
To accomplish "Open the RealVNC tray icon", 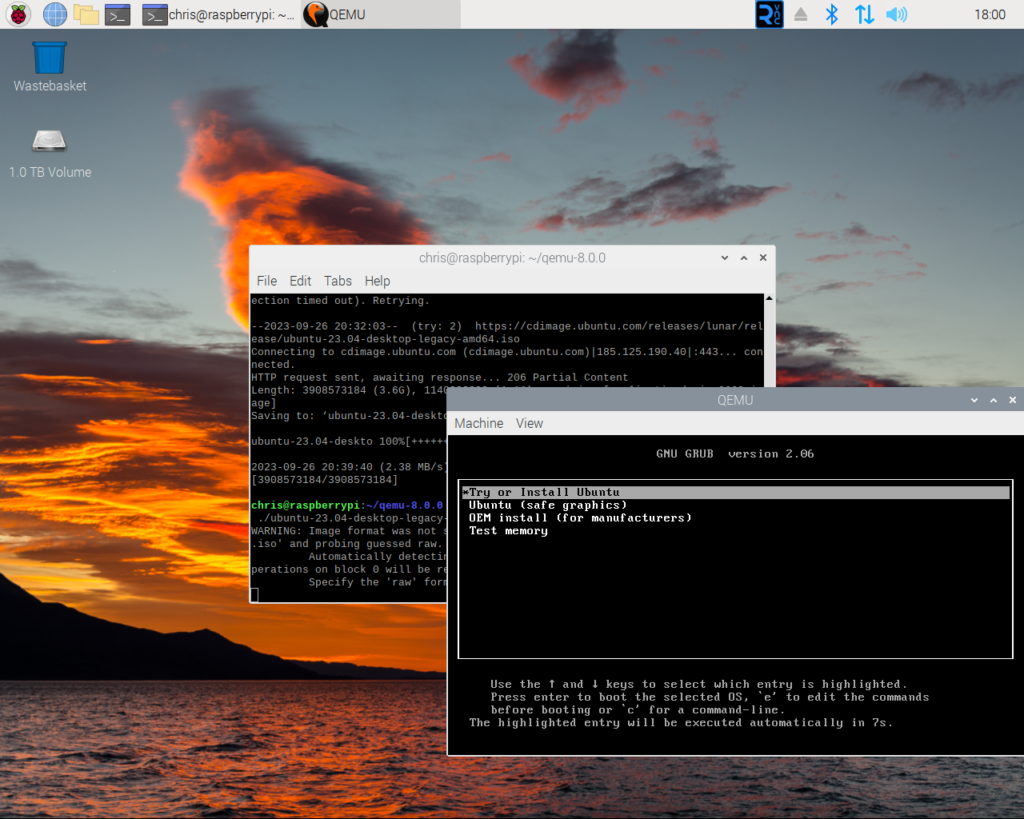I will coord(769,14).
